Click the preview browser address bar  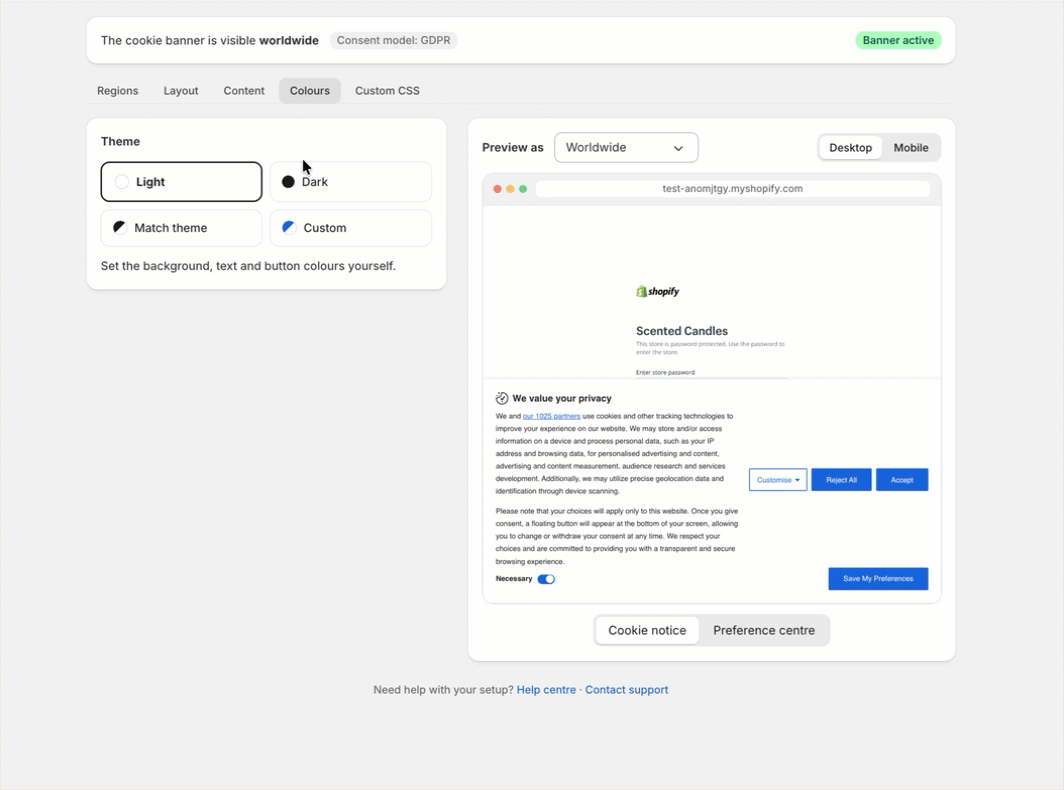[x=733, y=189]
